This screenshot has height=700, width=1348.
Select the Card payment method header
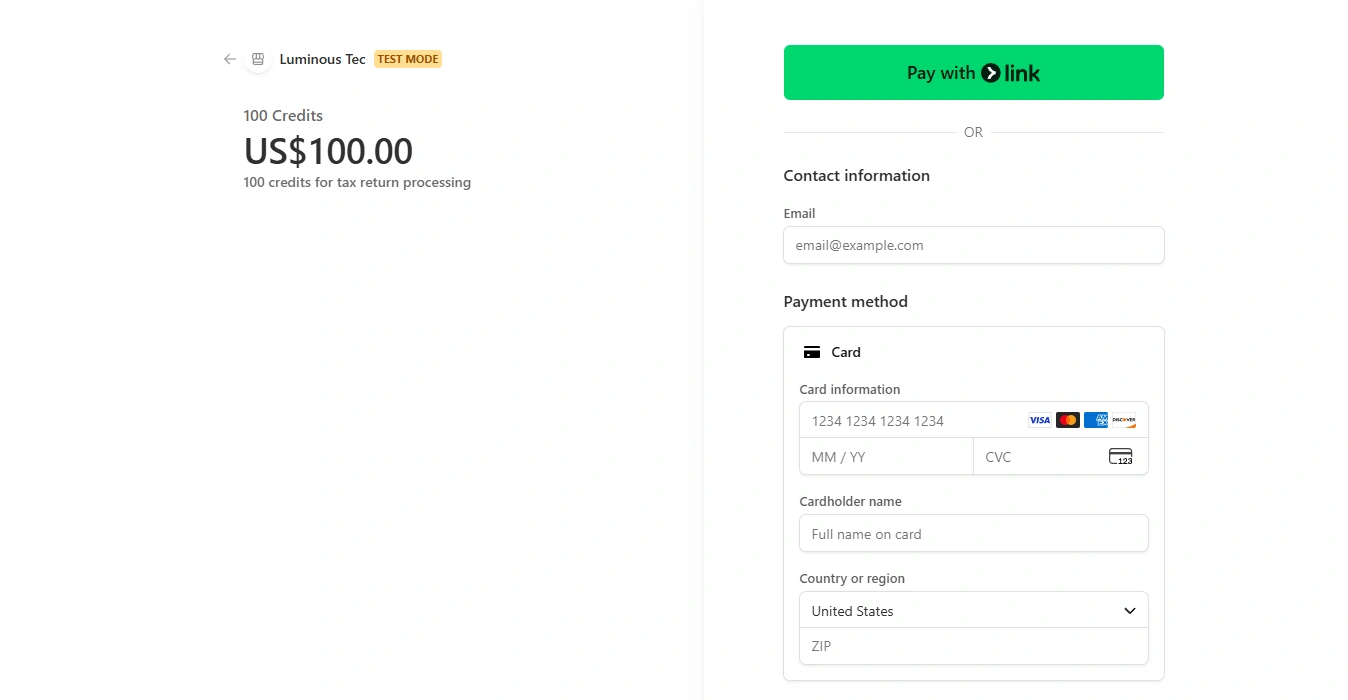click(x=846, y=352)
